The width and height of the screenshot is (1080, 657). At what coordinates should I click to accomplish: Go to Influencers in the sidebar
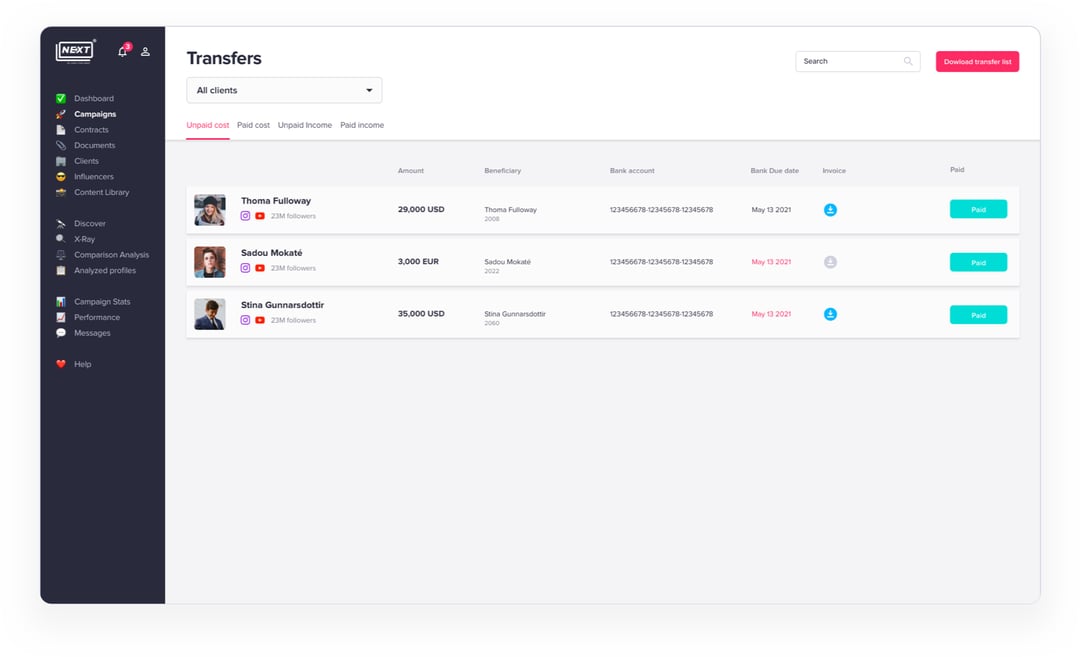click(94, 177)
